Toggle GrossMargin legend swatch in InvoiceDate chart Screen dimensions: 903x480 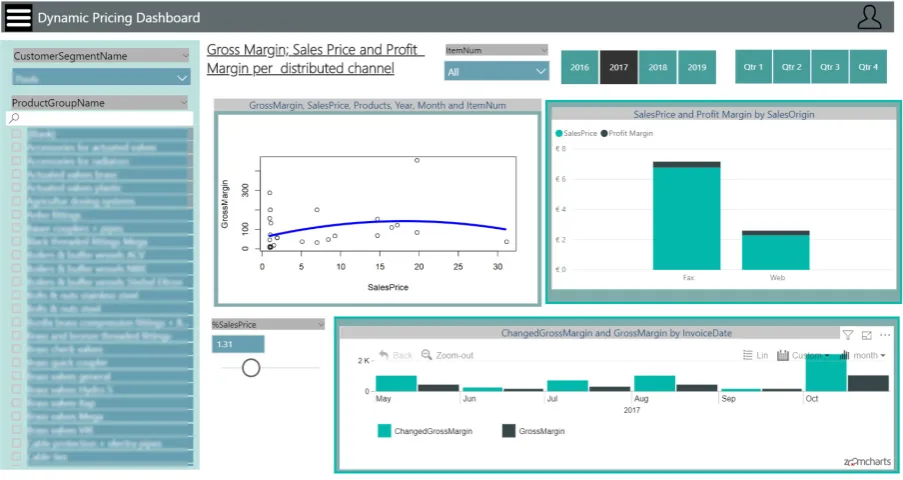(509, 430)
